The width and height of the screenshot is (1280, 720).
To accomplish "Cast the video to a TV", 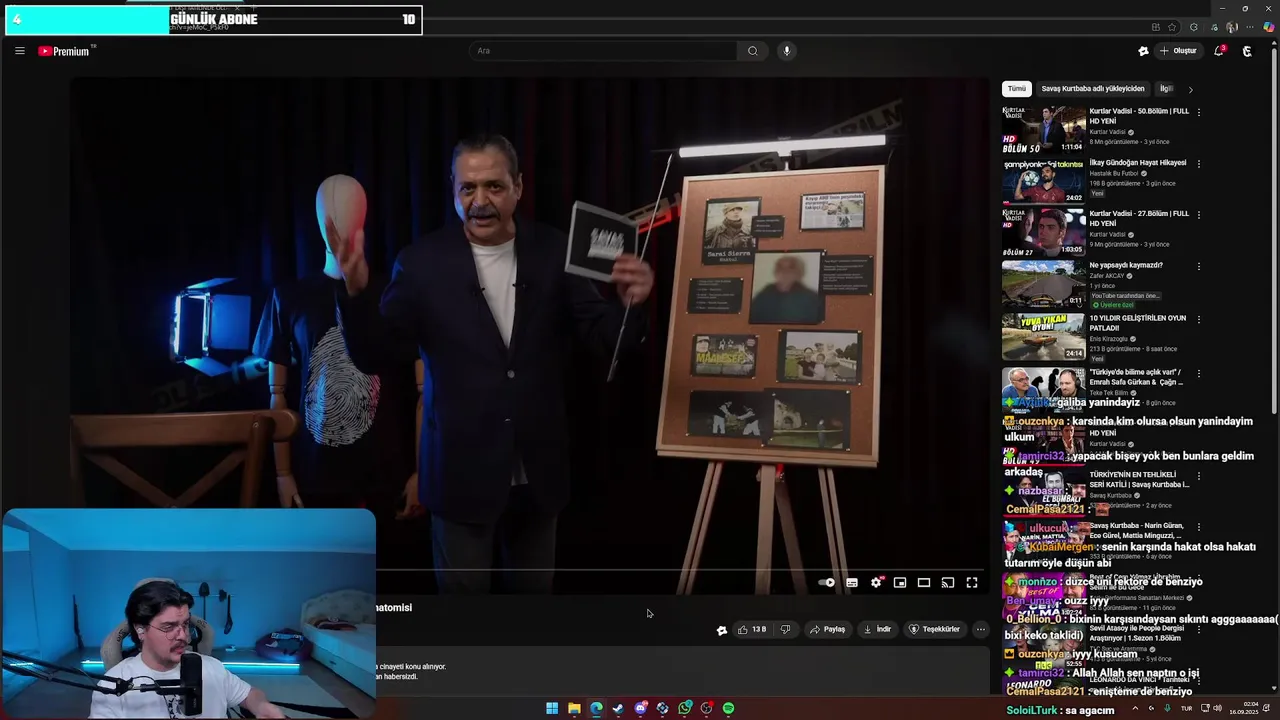I will [948, 583].
